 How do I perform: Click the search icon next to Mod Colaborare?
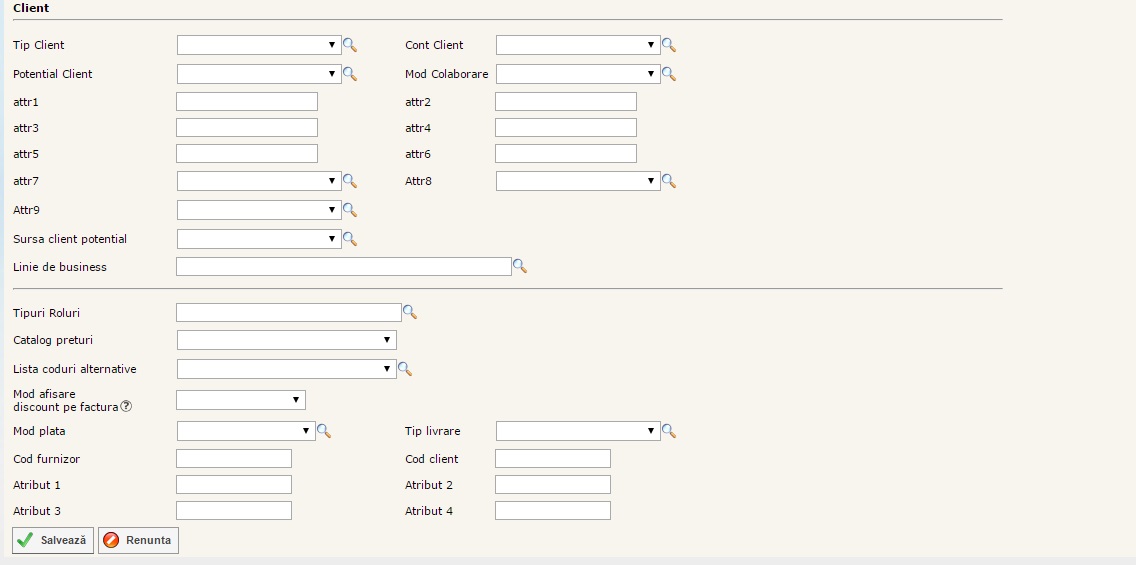pyautogui.click(x=669, y=74)
